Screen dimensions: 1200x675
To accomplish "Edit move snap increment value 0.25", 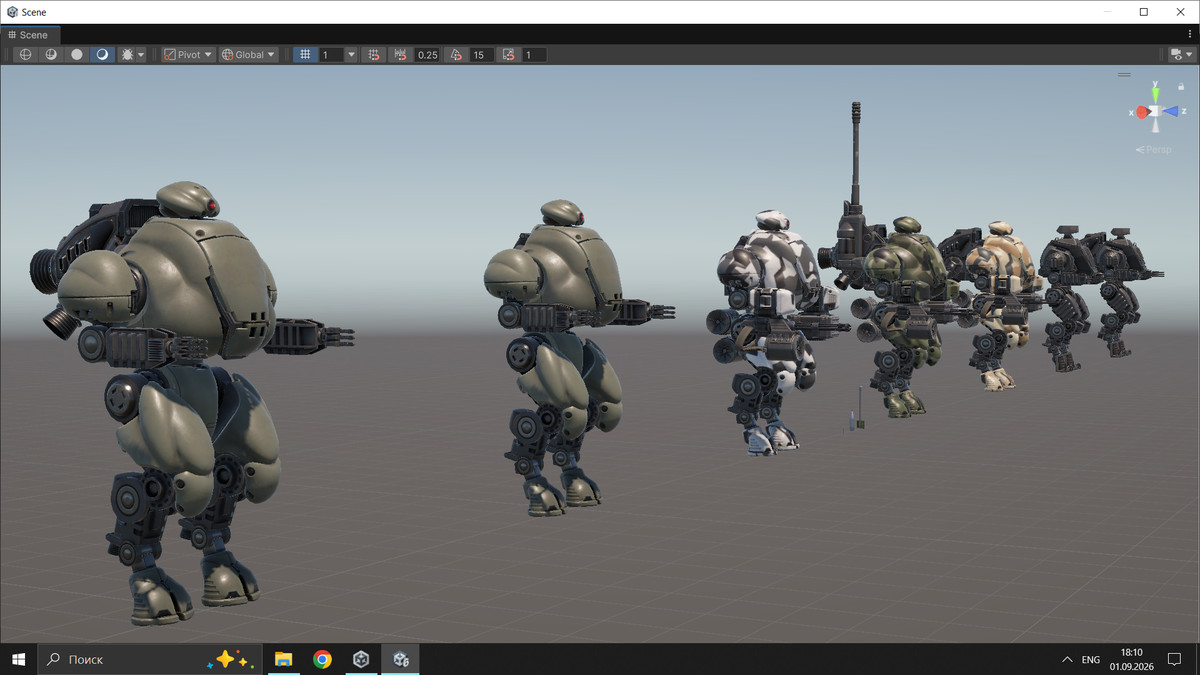I will [427, 55].
